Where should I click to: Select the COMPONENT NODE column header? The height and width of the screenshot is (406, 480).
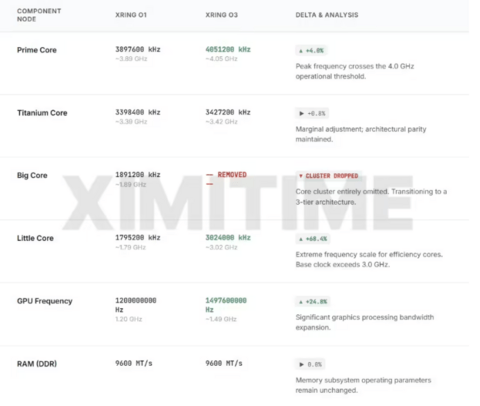point(39,15)
